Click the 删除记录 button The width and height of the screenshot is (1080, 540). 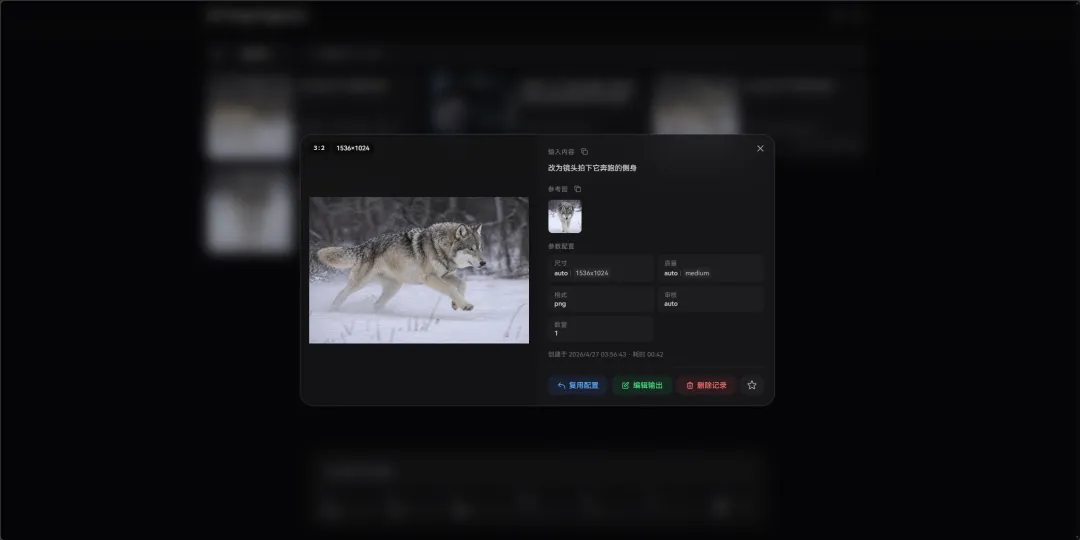tap(706, 385)
